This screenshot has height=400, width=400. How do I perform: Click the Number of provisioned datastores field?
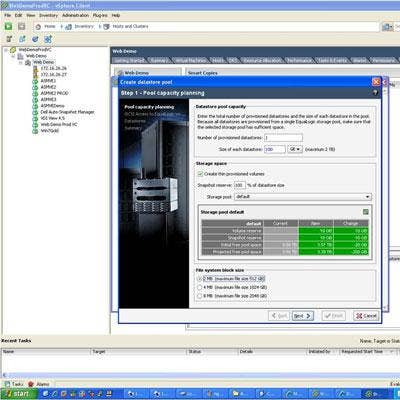click(x=283, y=138)
